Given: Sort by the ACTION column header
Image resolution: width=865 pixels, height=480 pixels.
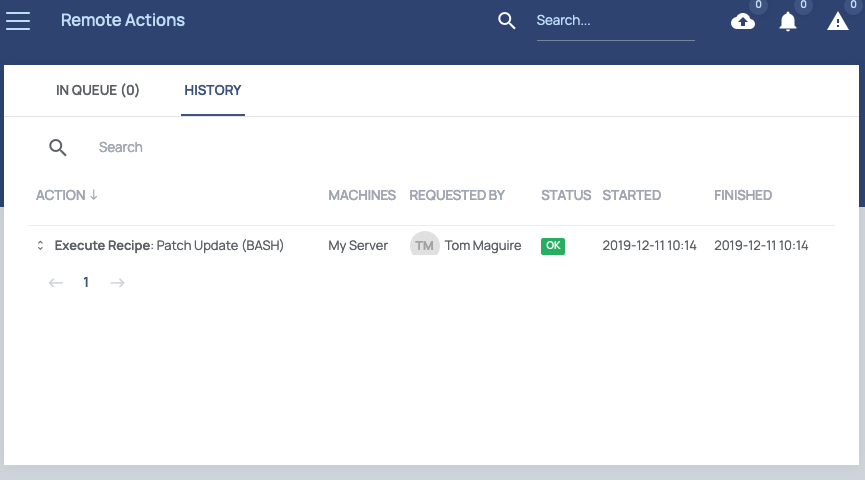Looking at the screenshot, I should 66,195.
